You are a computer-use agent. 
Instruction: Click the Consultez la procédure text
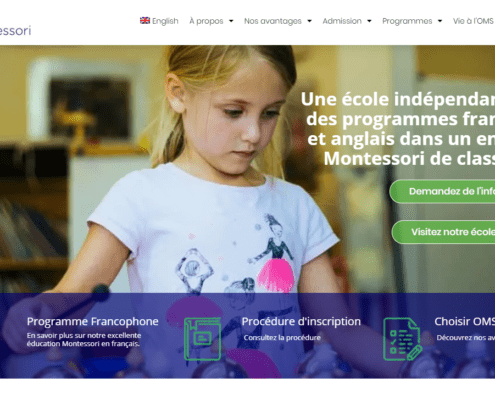(x=282, y=338)
